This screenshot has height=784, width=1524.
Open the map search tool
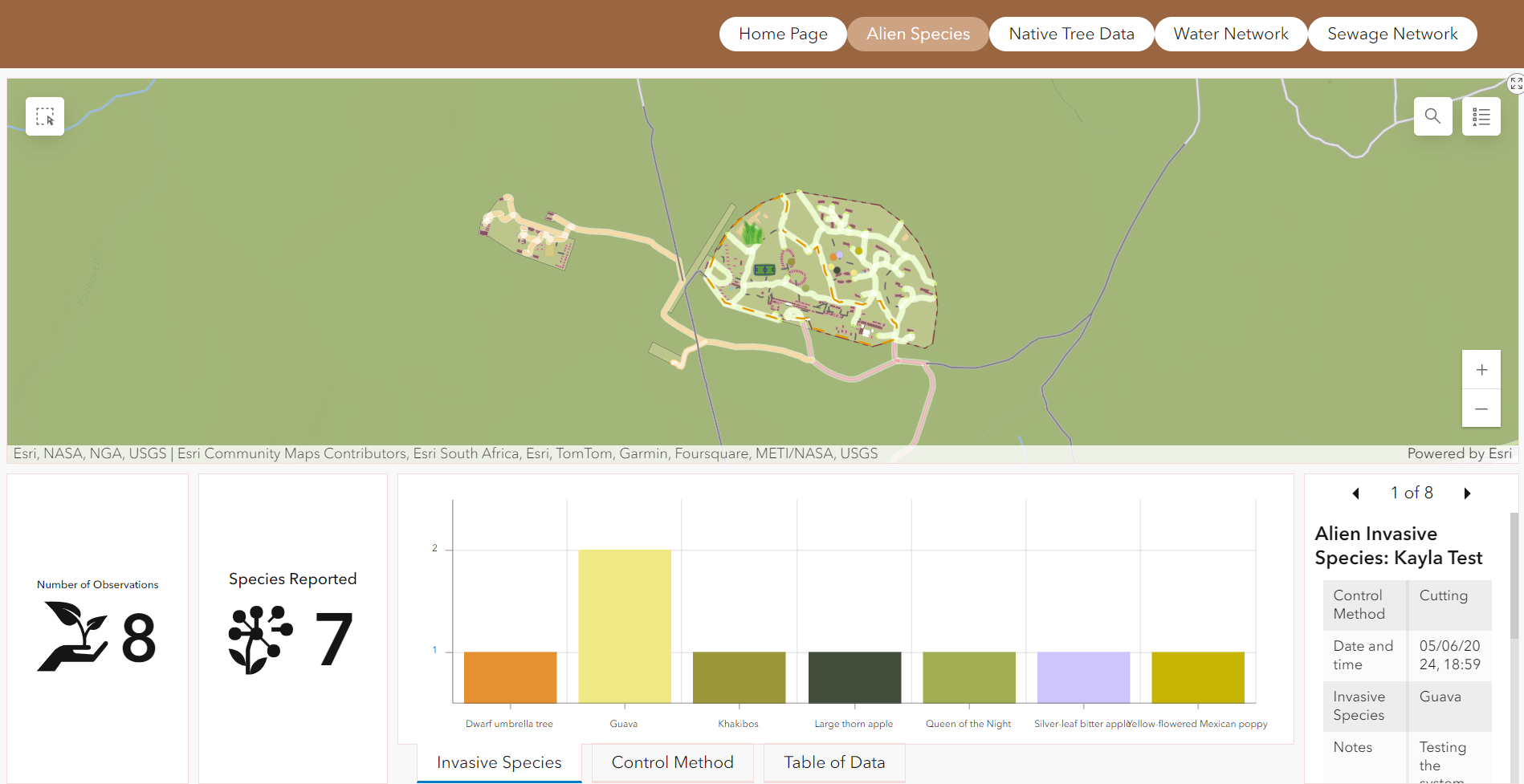coord(1432,116)
